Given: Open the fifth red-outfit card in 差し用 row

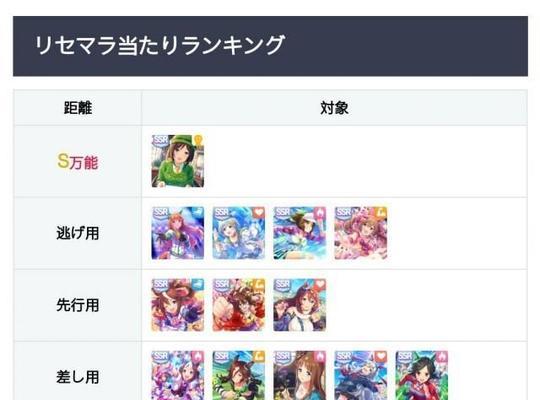Looking at the screenshot, I should click(x=422, y=375).
